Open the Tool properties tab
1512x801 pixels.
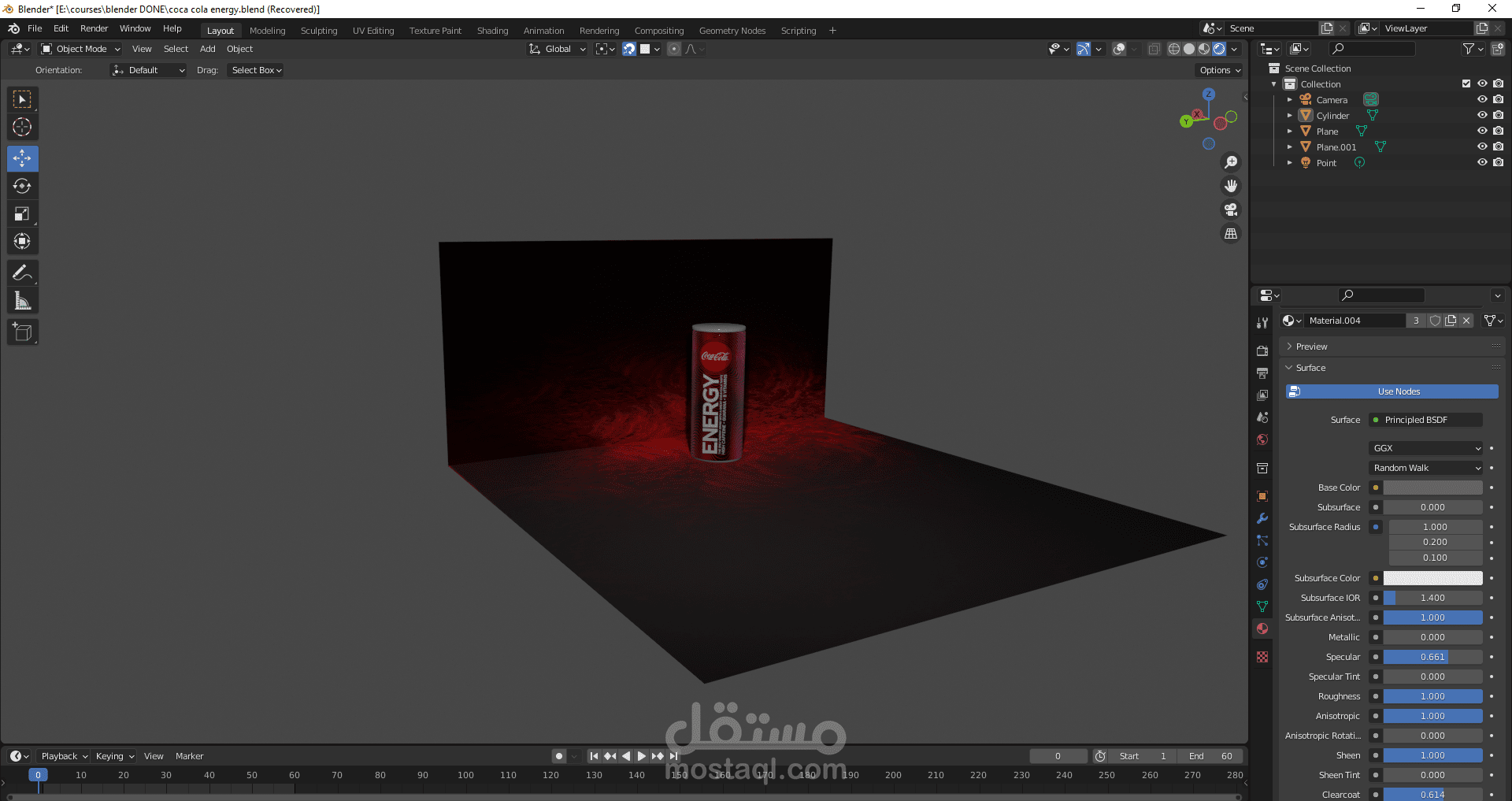pos(1262,323)
